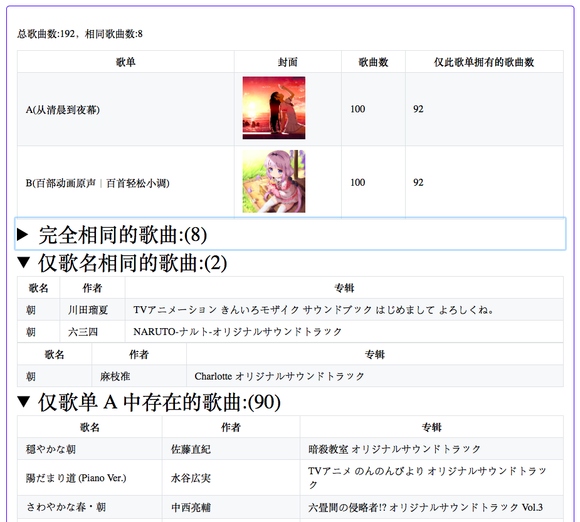Select the song row by 六三四
Viewport: 580px width, 522px height.
click(x=290, y=331)
